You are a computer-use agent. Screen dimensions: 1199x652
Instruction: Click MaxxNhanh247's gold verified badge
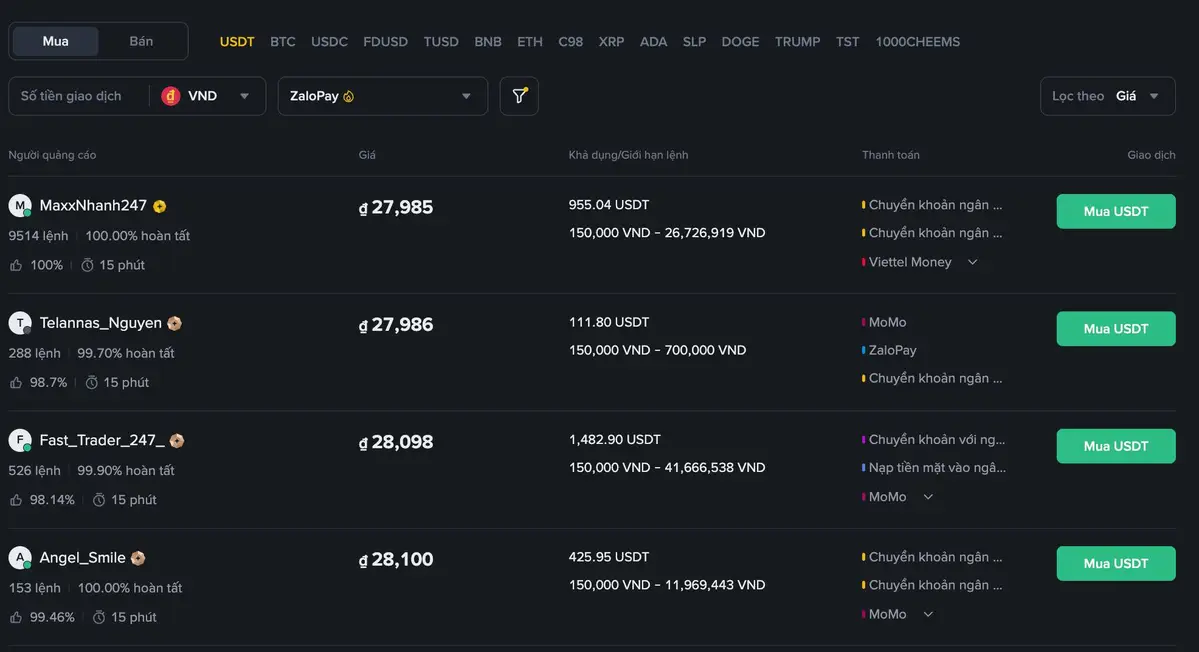pos(160,206)
